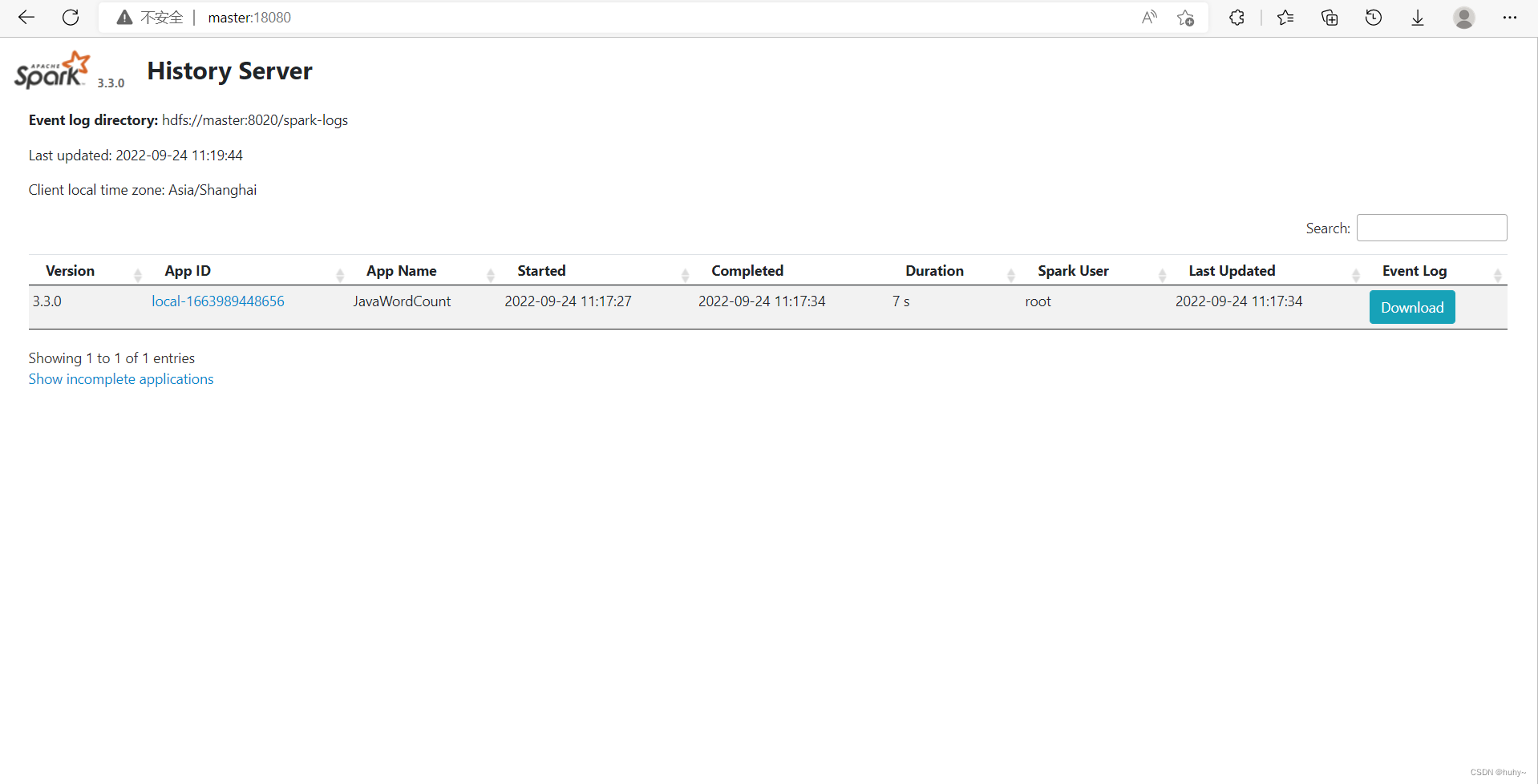Open application local-1663989448656 link

(218, 301)
